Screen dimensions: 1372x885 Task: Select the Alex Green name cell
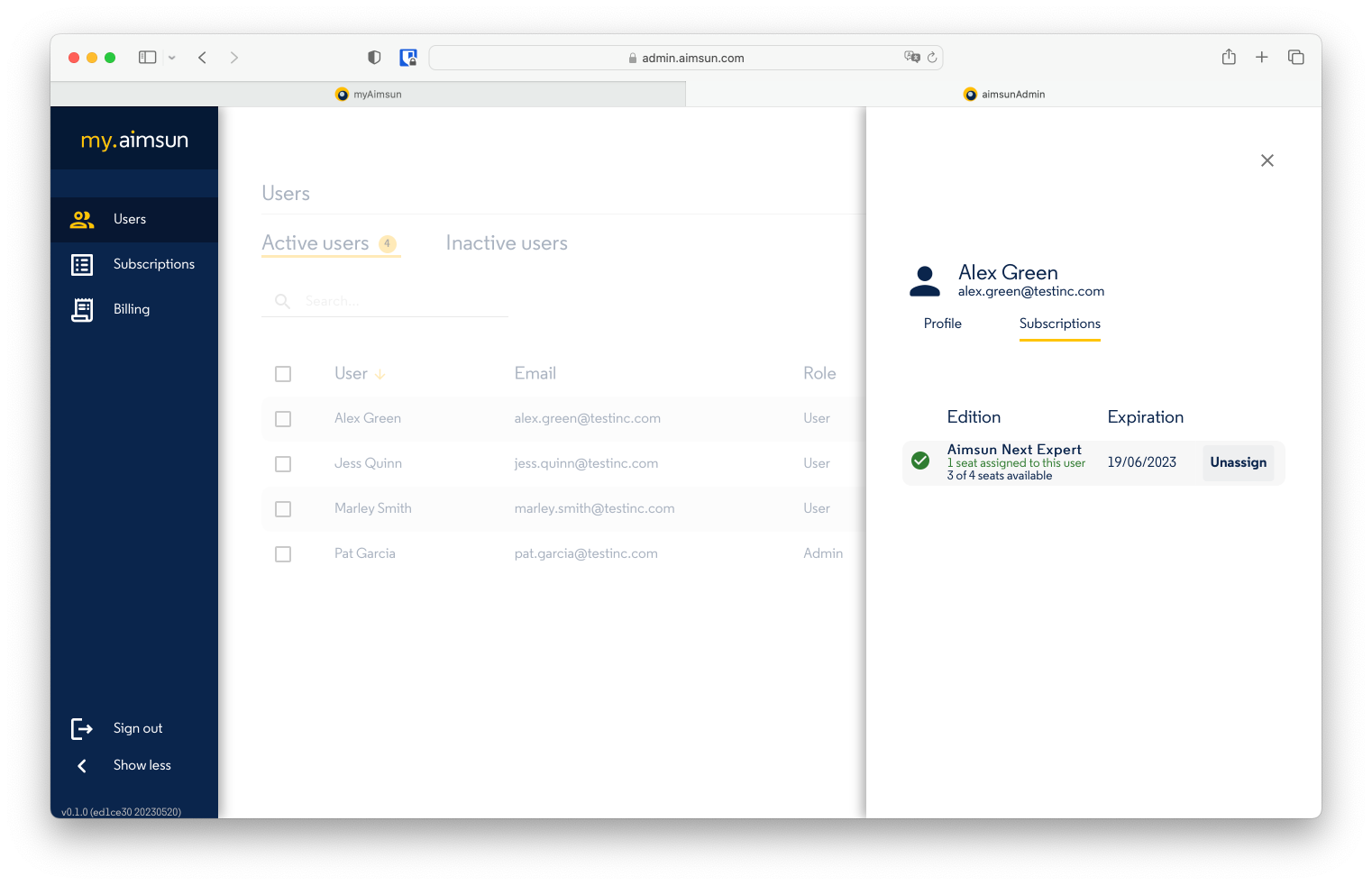pyautogui.click(x=368, y=418)
